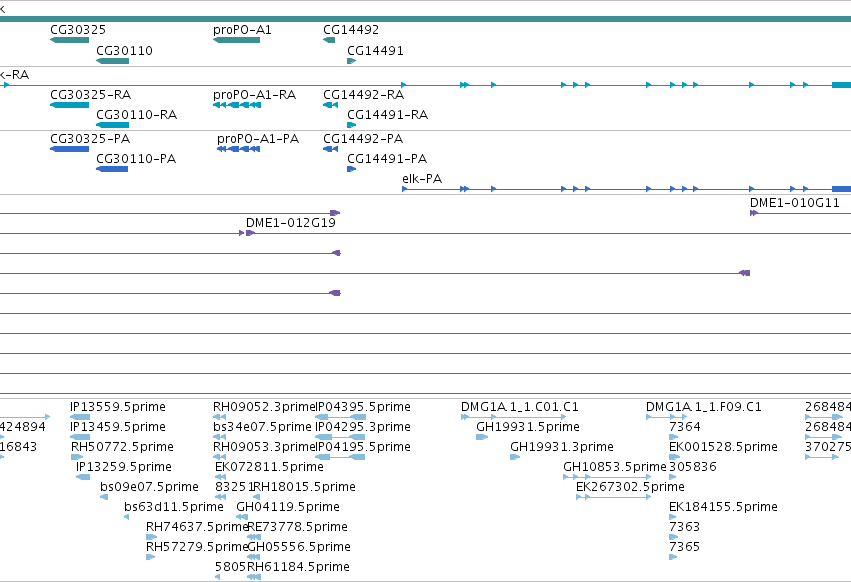
Task: Click the CG14492-PA protein label
Action: (x=363, y=139)
